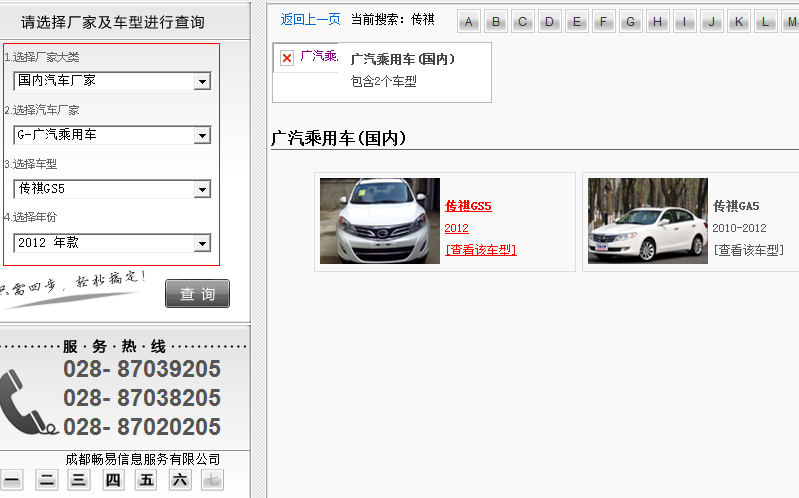Image resolution: width=799 pixels, height=498 pixels.
Task: Select letter C filter button
Action: tap(523, 21)
